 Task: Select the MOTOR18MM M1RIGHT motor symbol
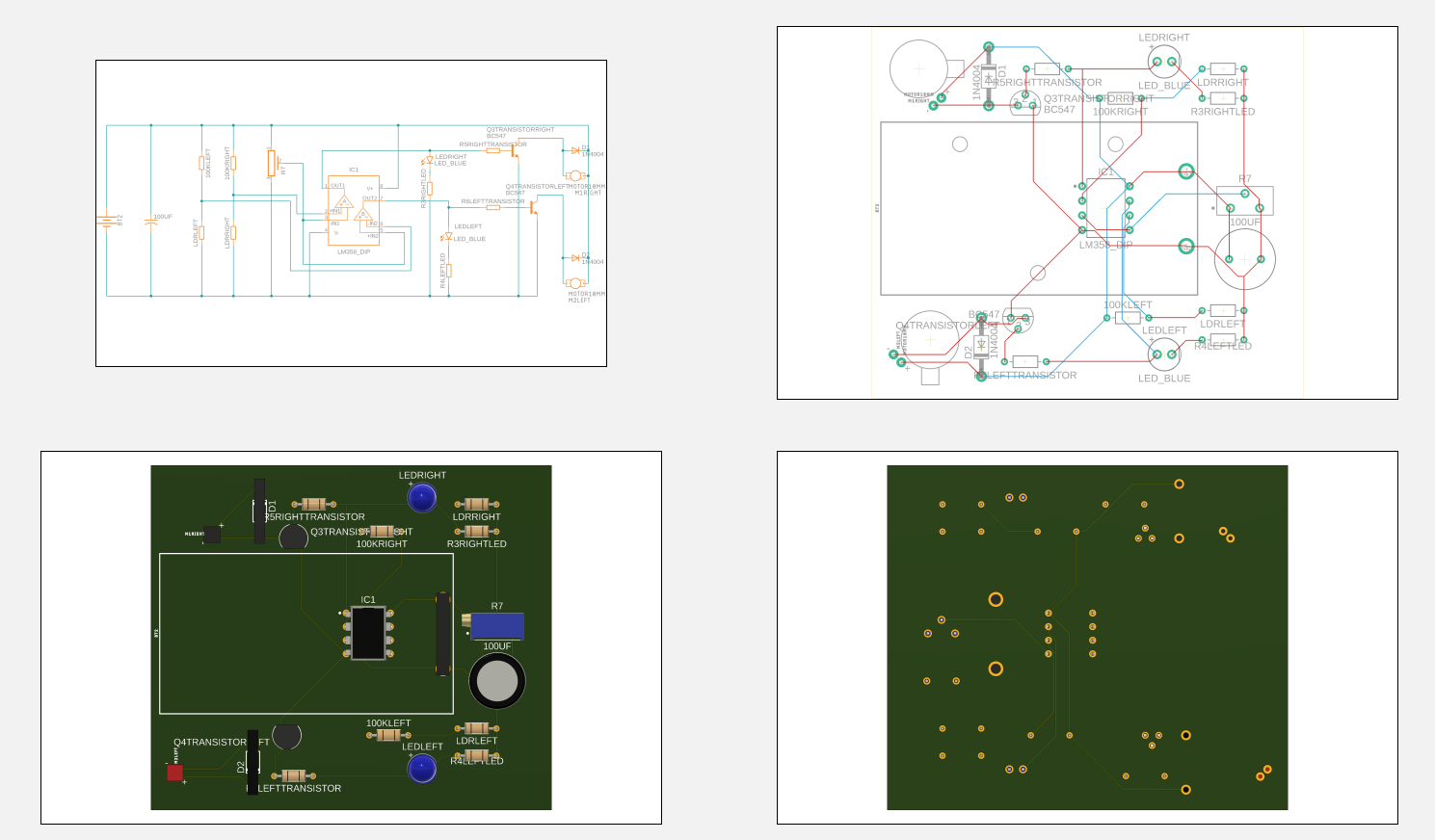tap(575, 174)
